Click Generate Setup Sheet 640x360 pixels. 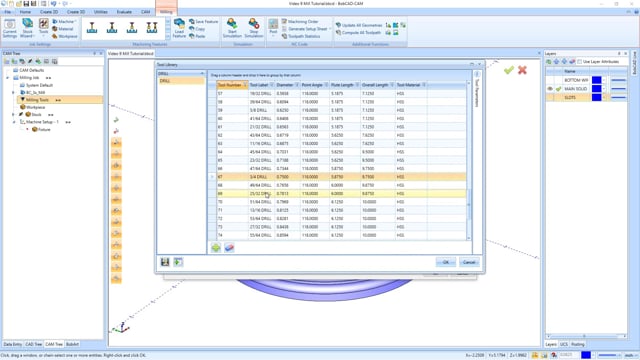(304, 29)
